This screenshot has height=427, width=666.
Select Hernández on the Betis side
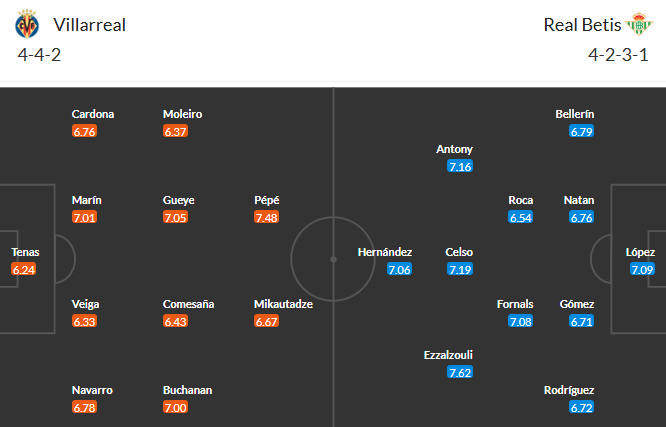pyautogui.click(x=385, y=252)
